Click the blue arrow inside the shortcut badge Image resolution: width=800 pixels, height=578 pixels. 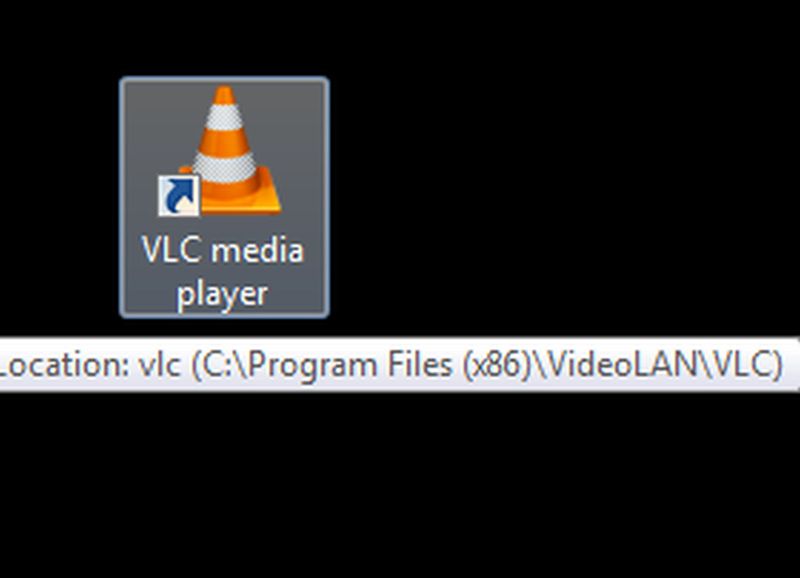coord(180,195)
